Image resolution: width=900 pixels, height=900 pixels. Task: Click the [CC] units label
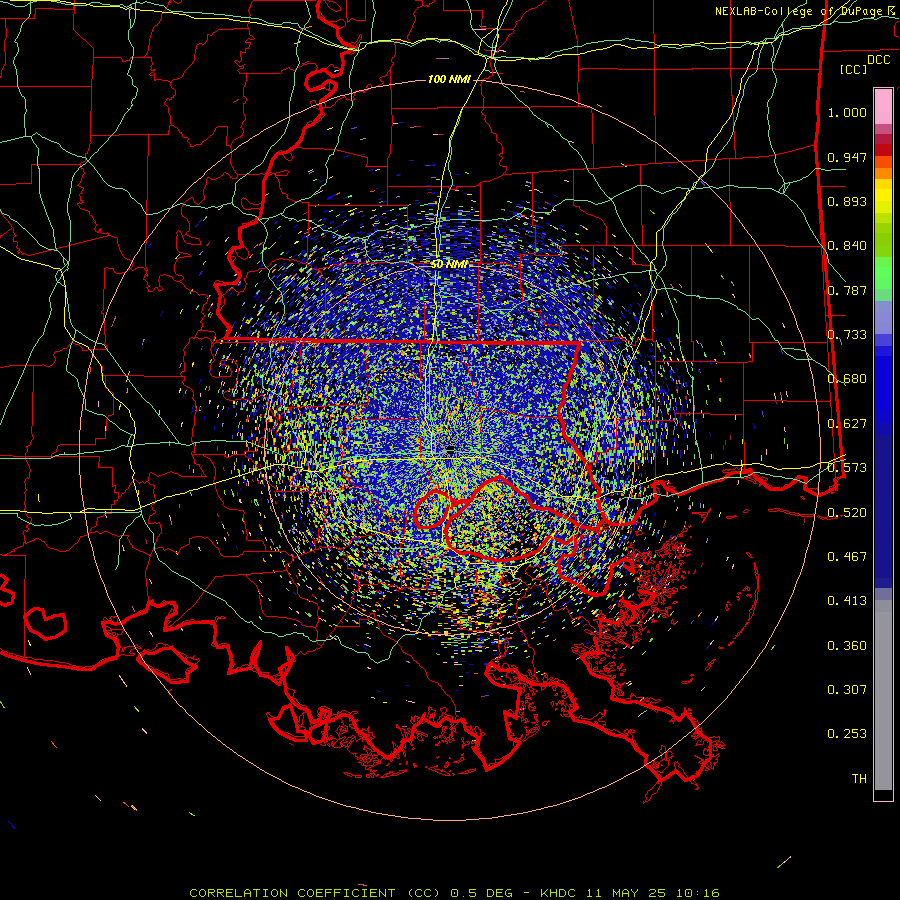coord(854,69)
